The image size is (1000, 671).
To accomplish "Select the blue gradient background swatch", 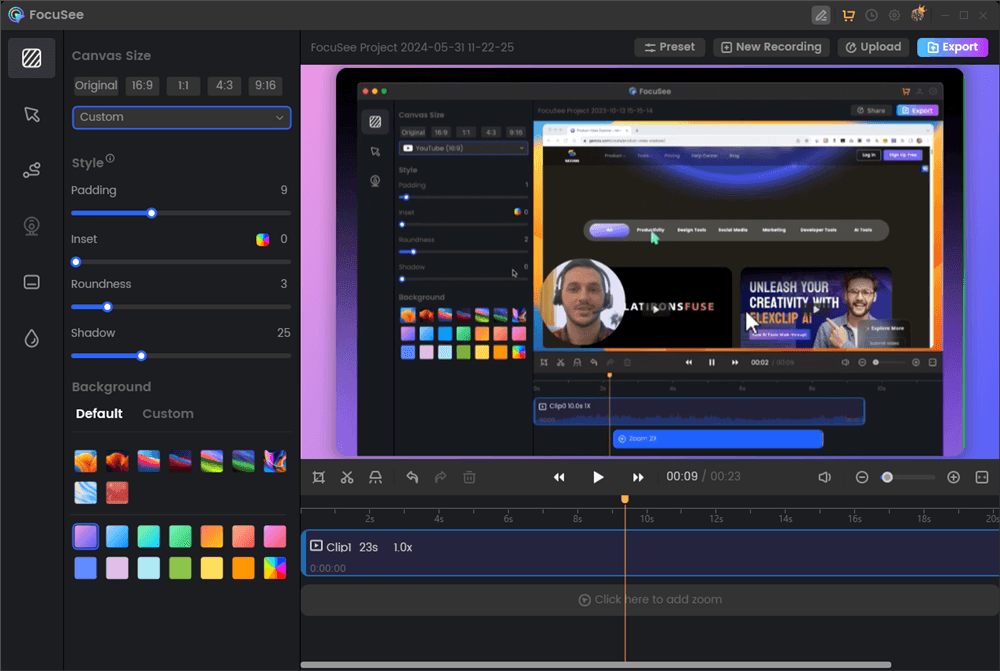I will pos(117,536).
